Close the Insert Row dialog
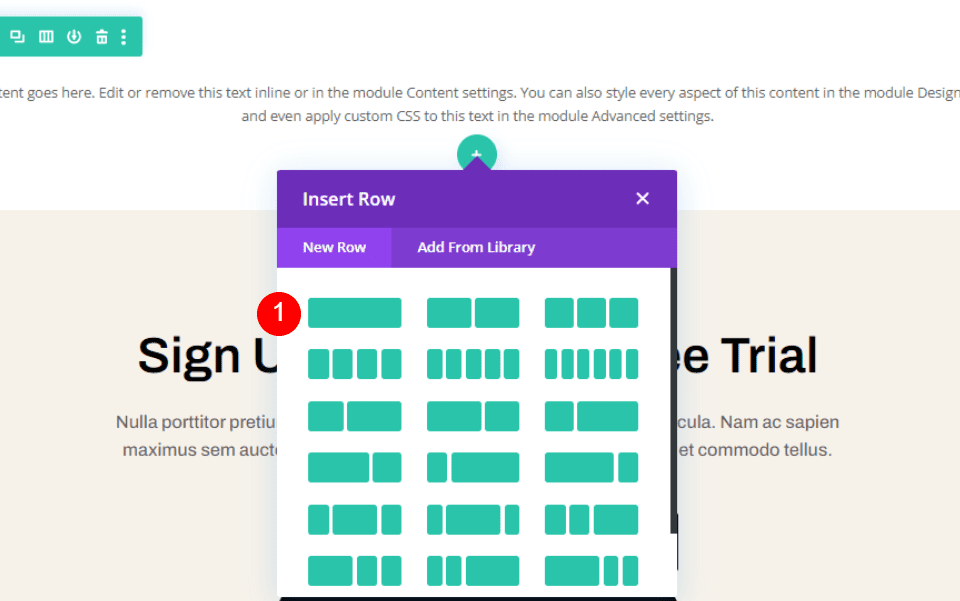Viewport: 960px width, 601px height. [642, 199]
